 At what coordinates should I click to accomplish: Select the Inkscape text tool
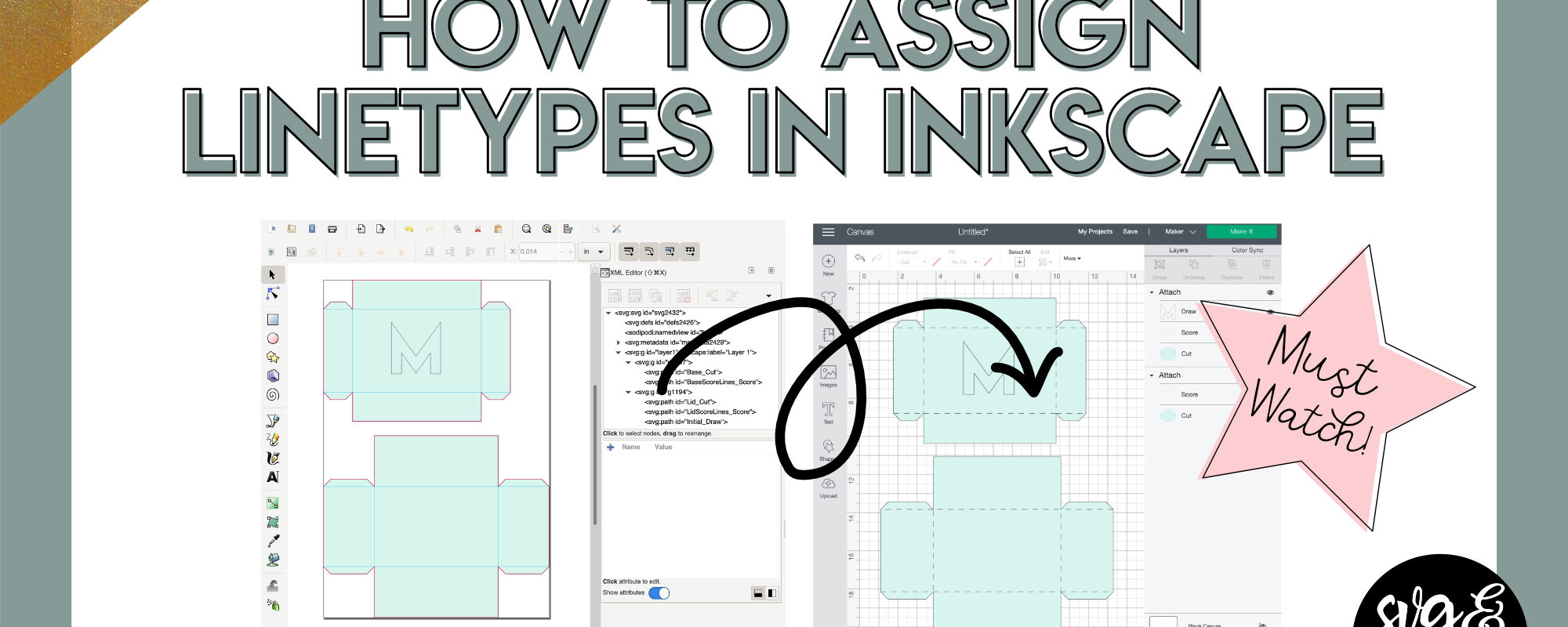[x=273, y=477]
